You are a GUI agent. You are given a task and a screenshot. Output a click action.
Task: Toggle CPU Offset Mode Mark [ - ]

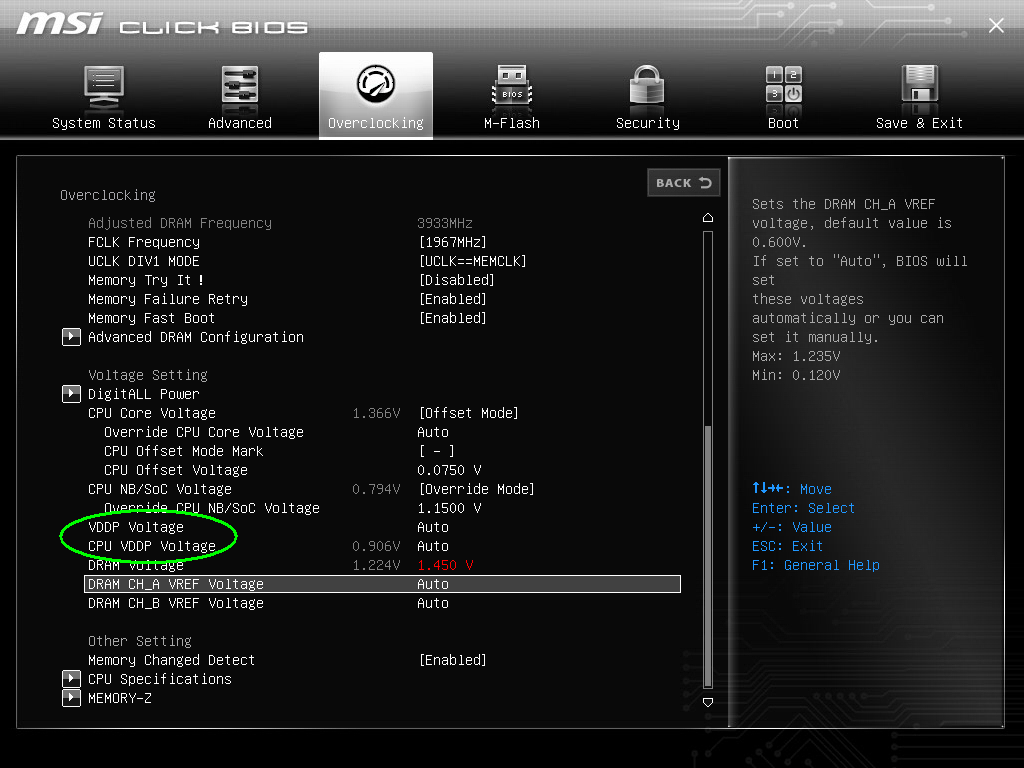point(436,451)
